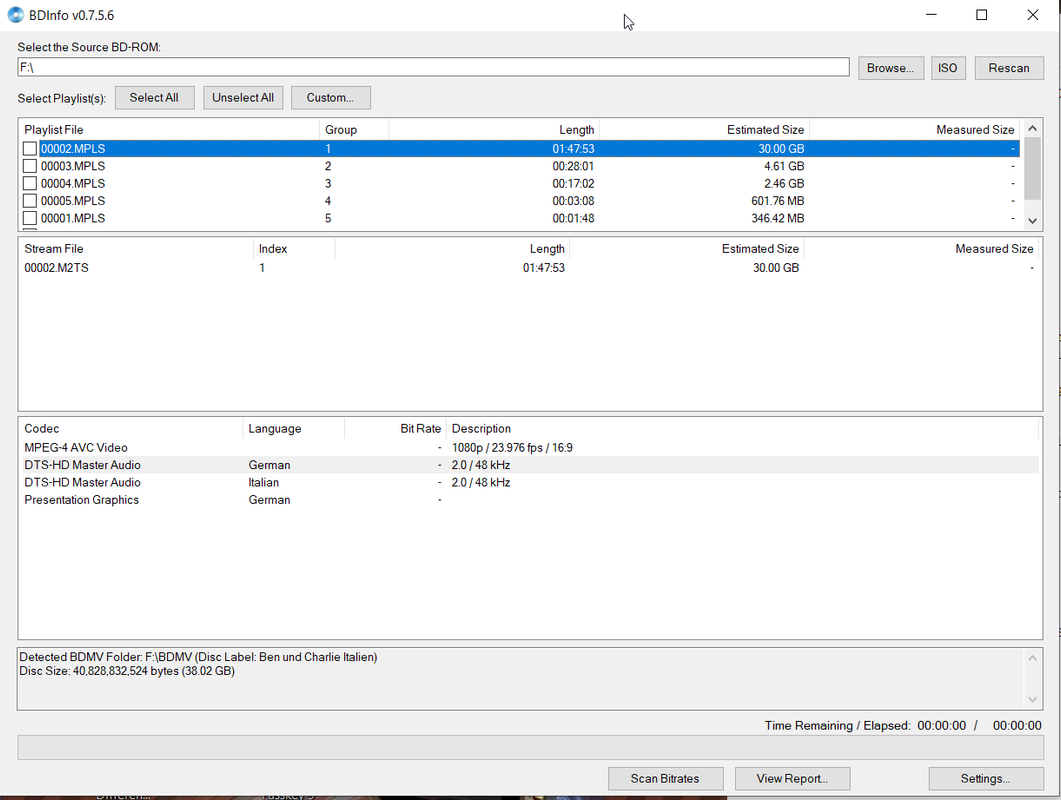This screenshot has width=1061, height=800.
Task: Check the 00004.MPLS playlist checkbox
Action: click(x=30, y=183)
